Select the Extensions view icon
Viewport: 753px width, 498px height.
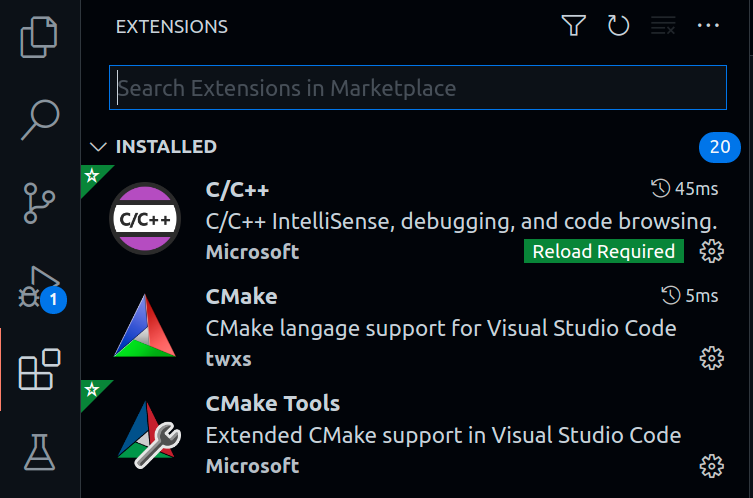[x=39, y=371]
